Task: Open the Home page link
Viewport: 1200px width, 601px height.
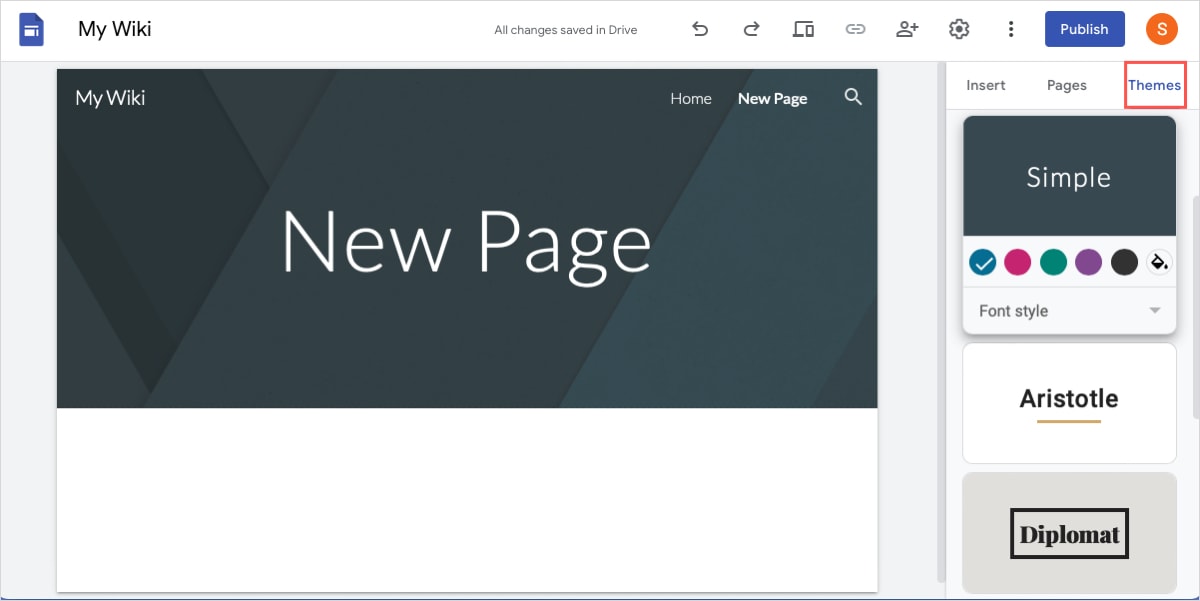Action: pyautogui.click(x=690, y=98)
